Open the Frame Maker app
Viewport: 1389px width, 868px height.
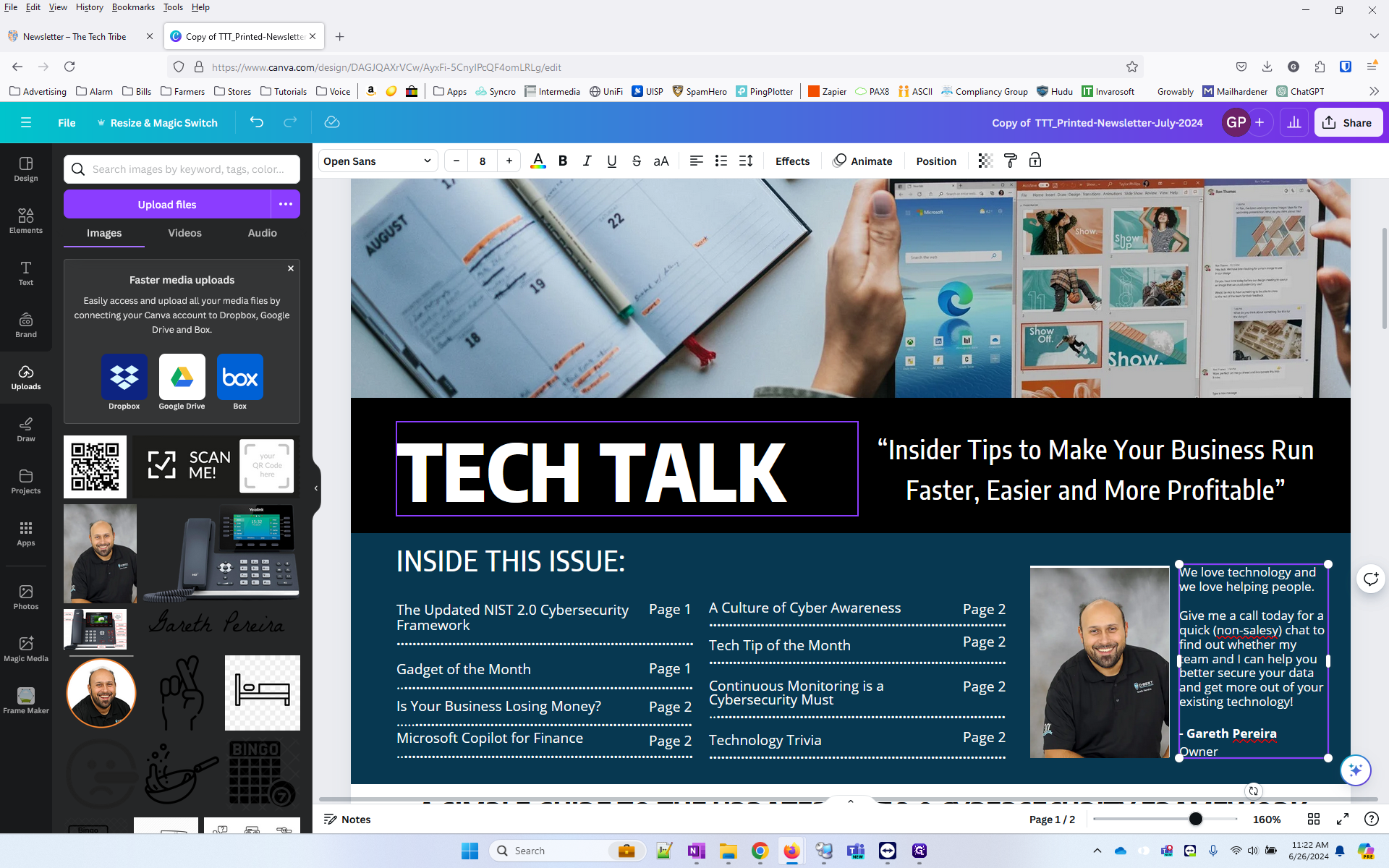(x=26, y=702)
